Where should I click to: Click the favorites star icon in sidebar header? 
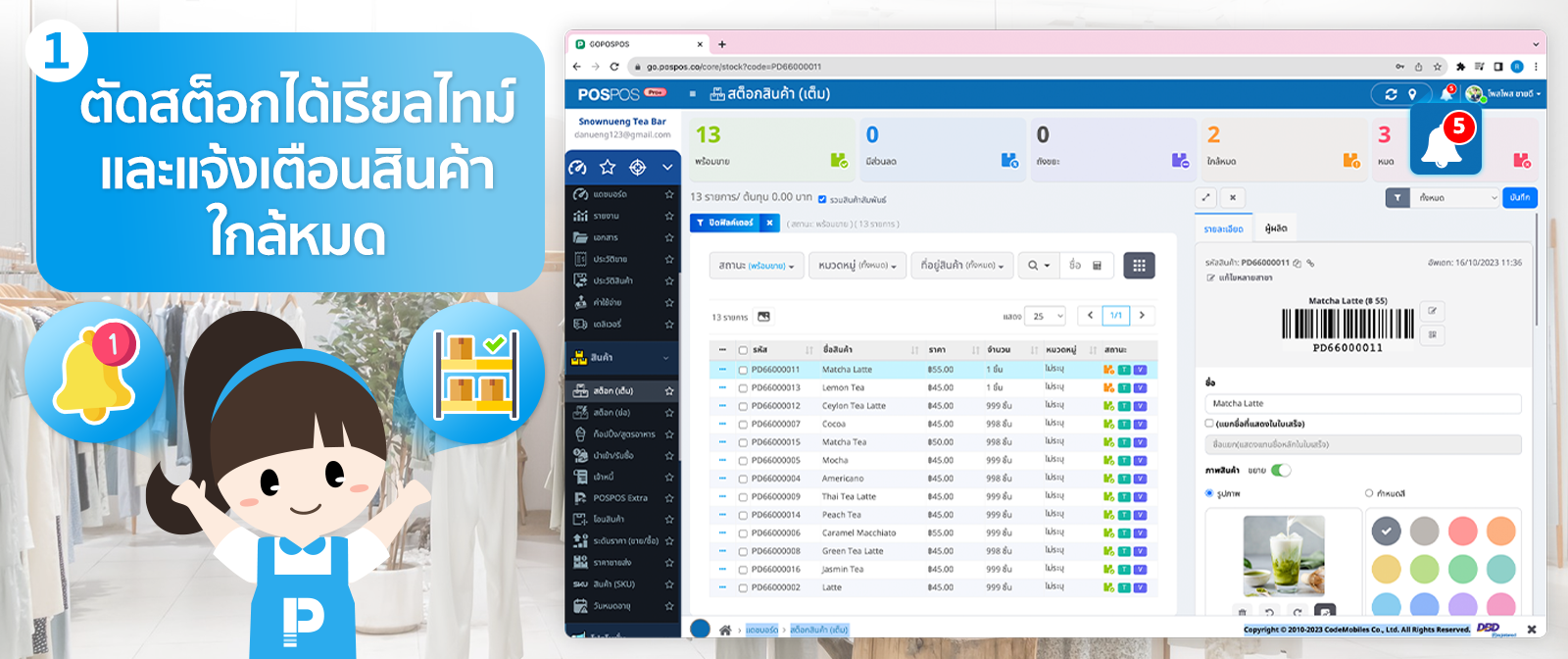pos(608,168)
